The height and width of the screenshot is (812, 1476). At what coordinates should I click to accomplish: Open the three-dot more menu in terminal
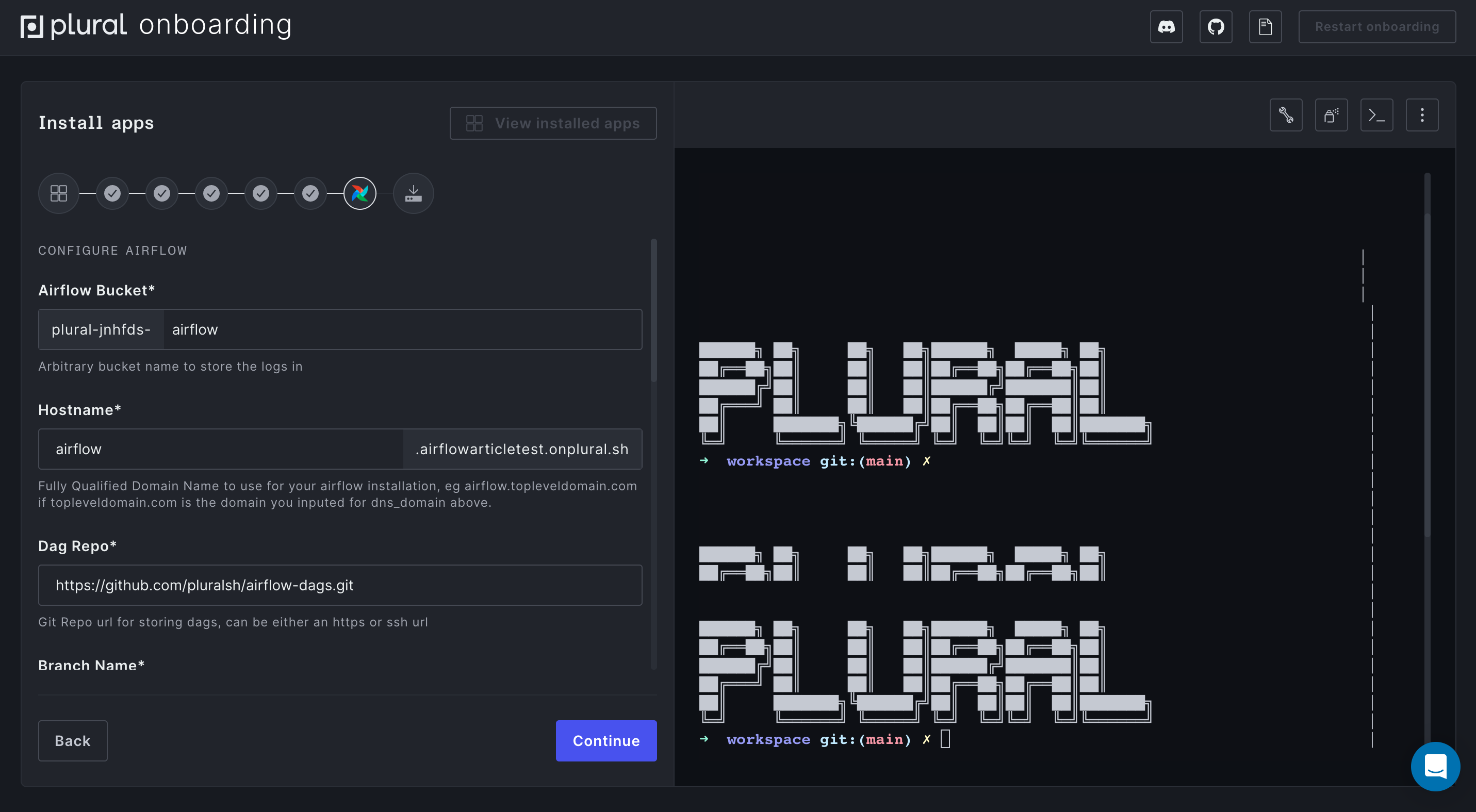tap(1421, 115)
